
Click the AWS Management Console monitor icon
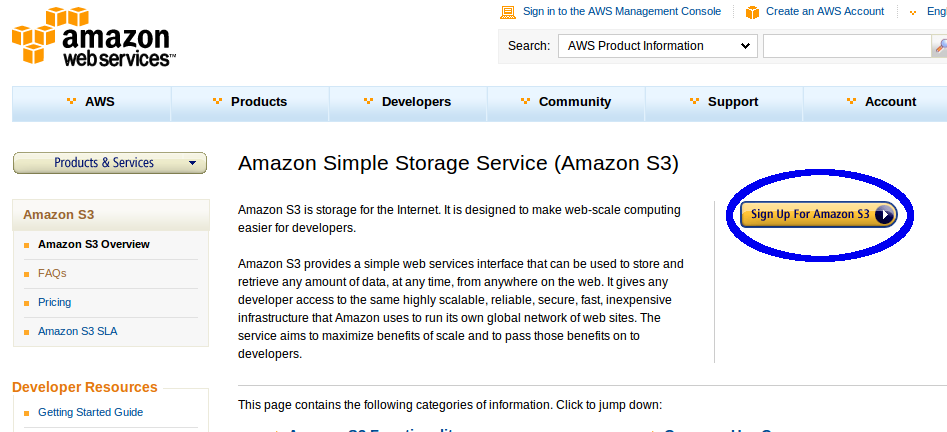click(x=508, y=12)
